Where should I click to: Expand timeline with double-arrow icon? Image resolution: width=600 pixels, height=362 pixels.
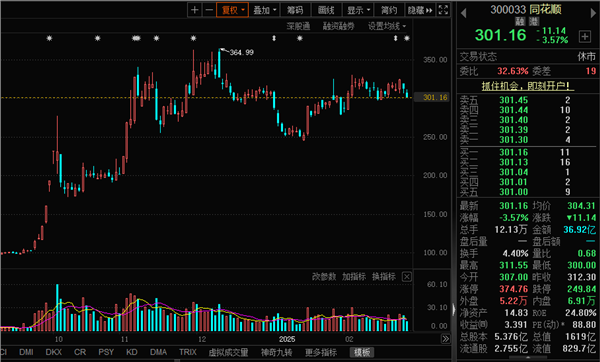tap(445, 339)
